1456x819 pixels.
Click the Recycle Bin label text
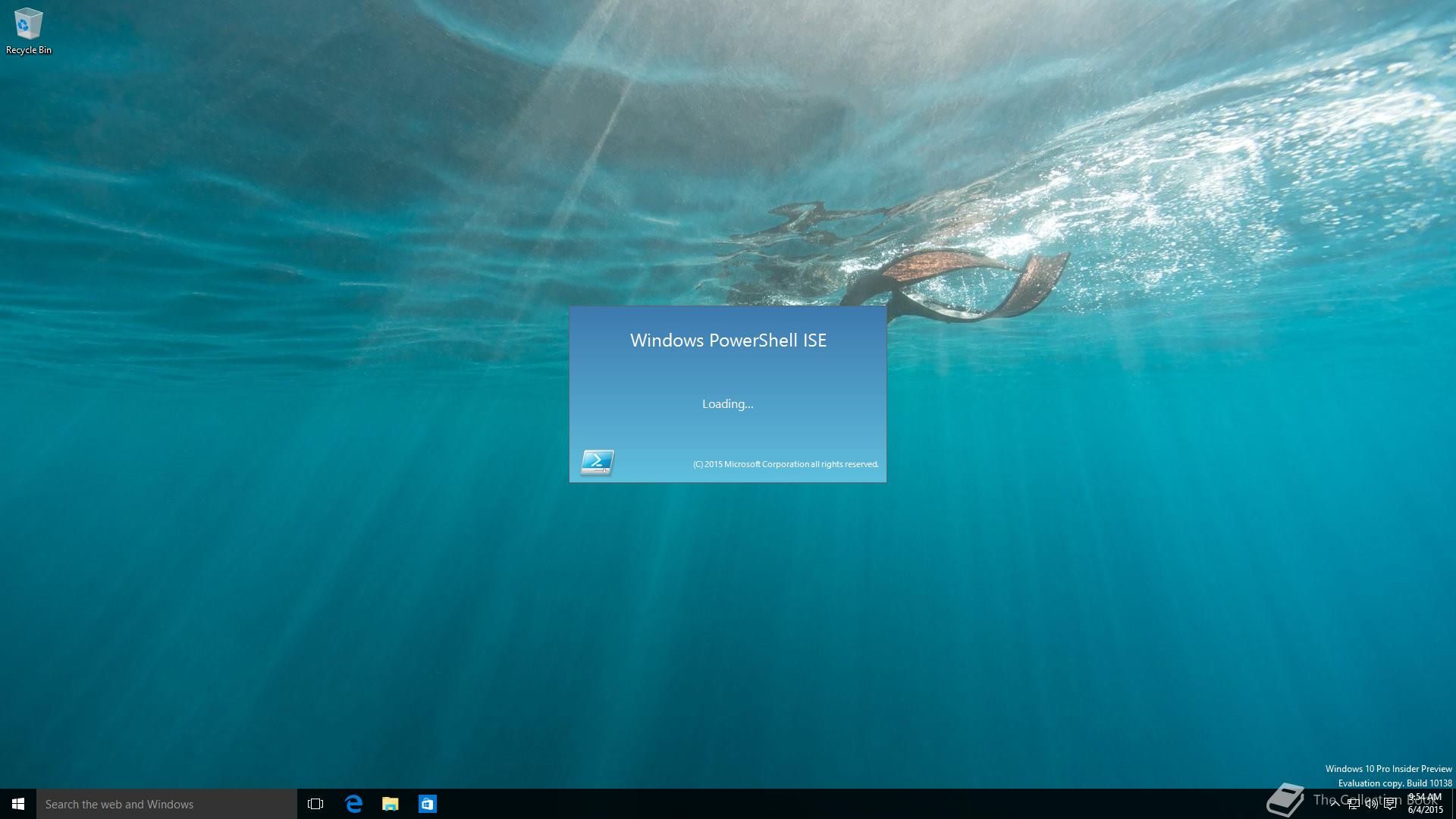coord(29,50)
